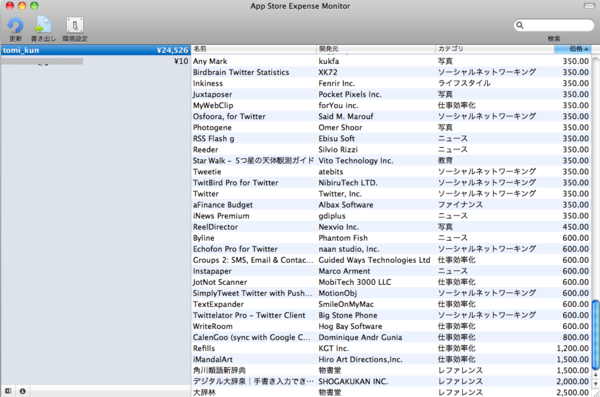
Task: Click the 800.00 price cell
Action: click(x=576, y=337)
